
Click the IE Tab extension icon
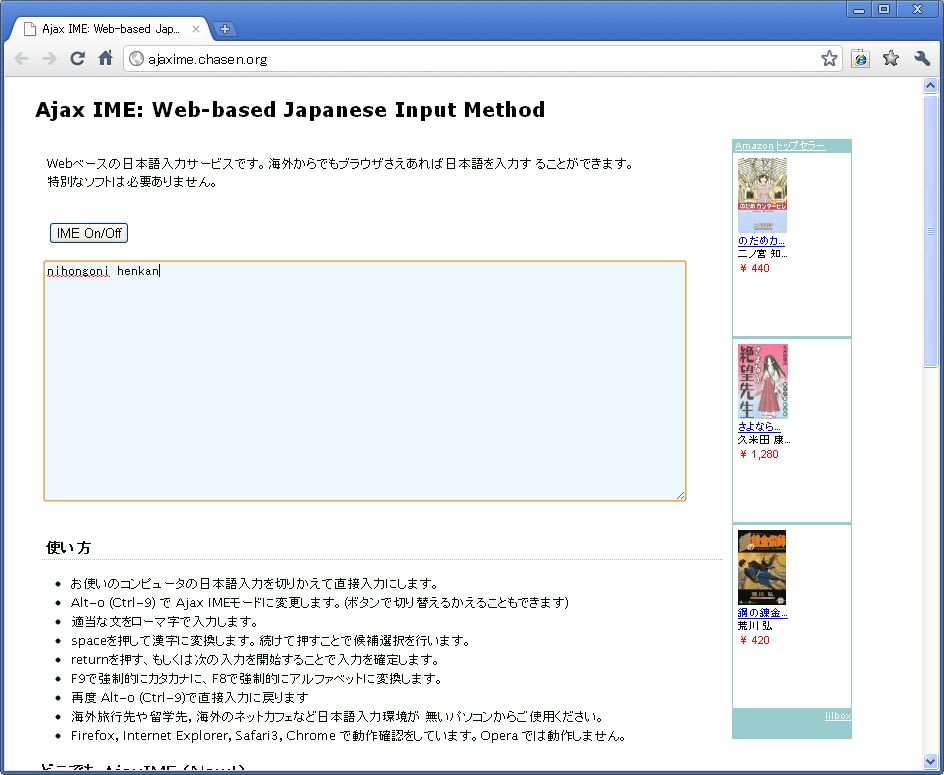860,59
